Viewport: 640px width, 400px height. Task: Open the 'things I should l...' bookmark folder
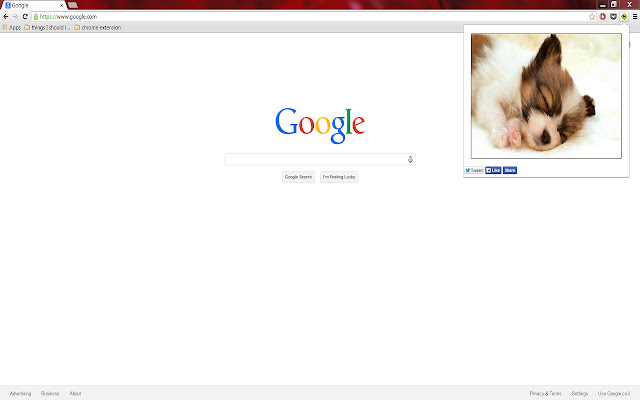click(47, 28)
